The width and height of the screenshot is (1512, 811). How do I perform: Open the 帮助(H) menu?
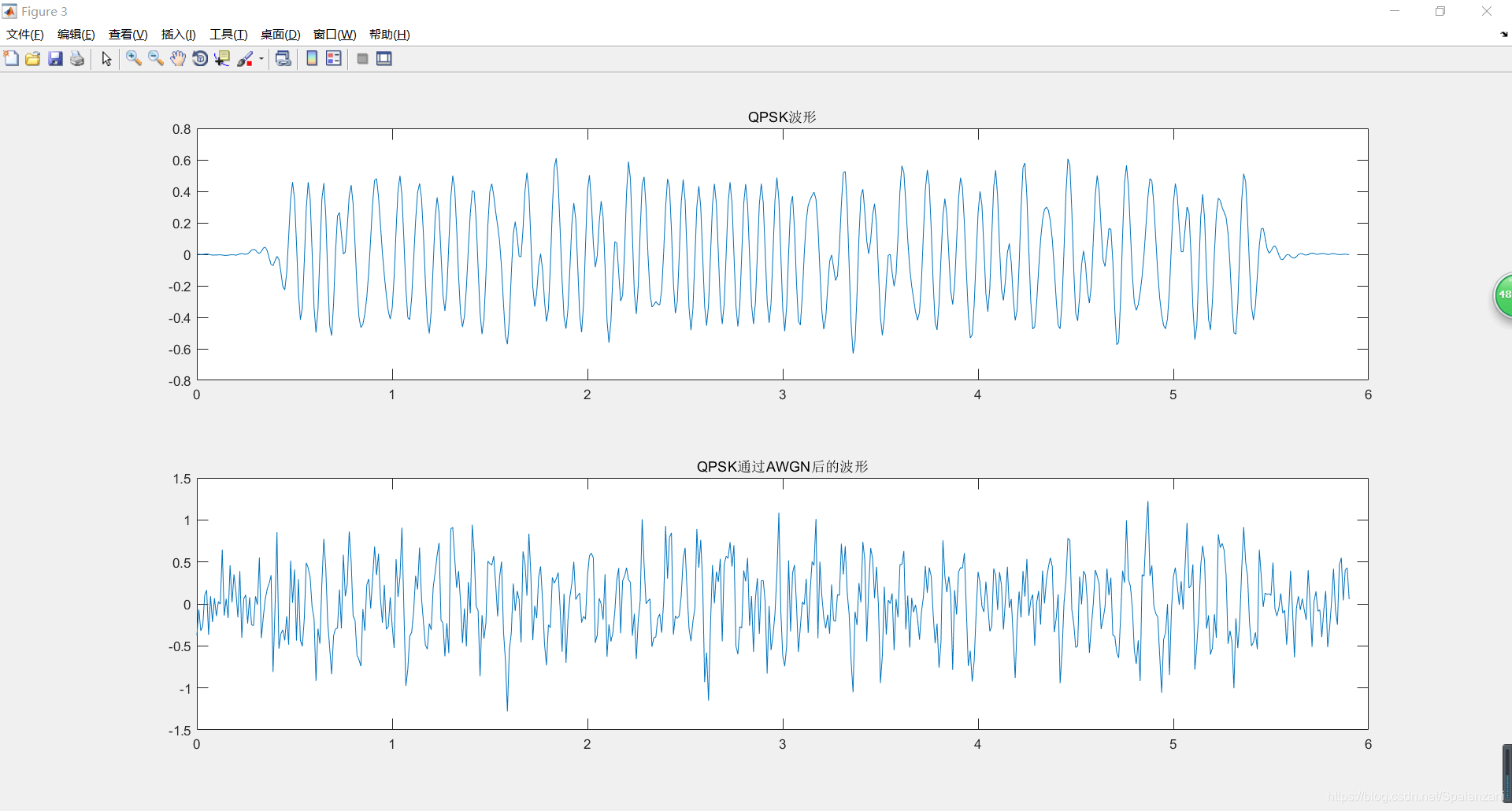tap(390, 35)
